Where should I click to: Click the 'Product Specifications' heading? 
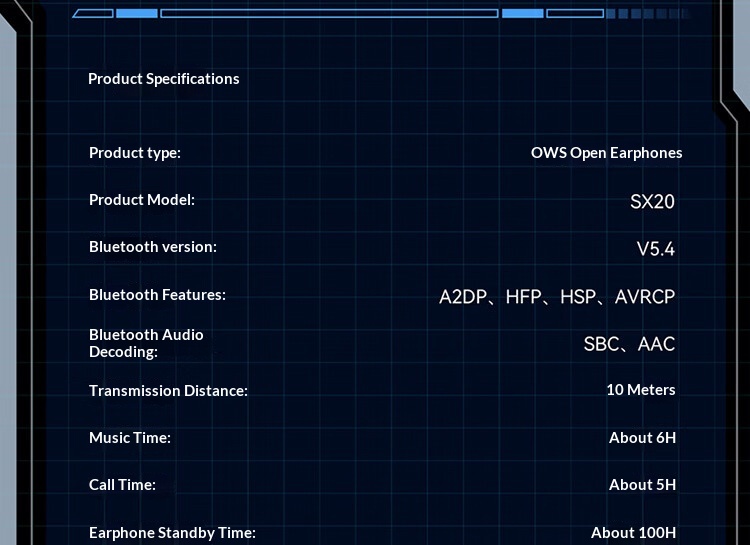pyautogui.click(x=164, y=79)
